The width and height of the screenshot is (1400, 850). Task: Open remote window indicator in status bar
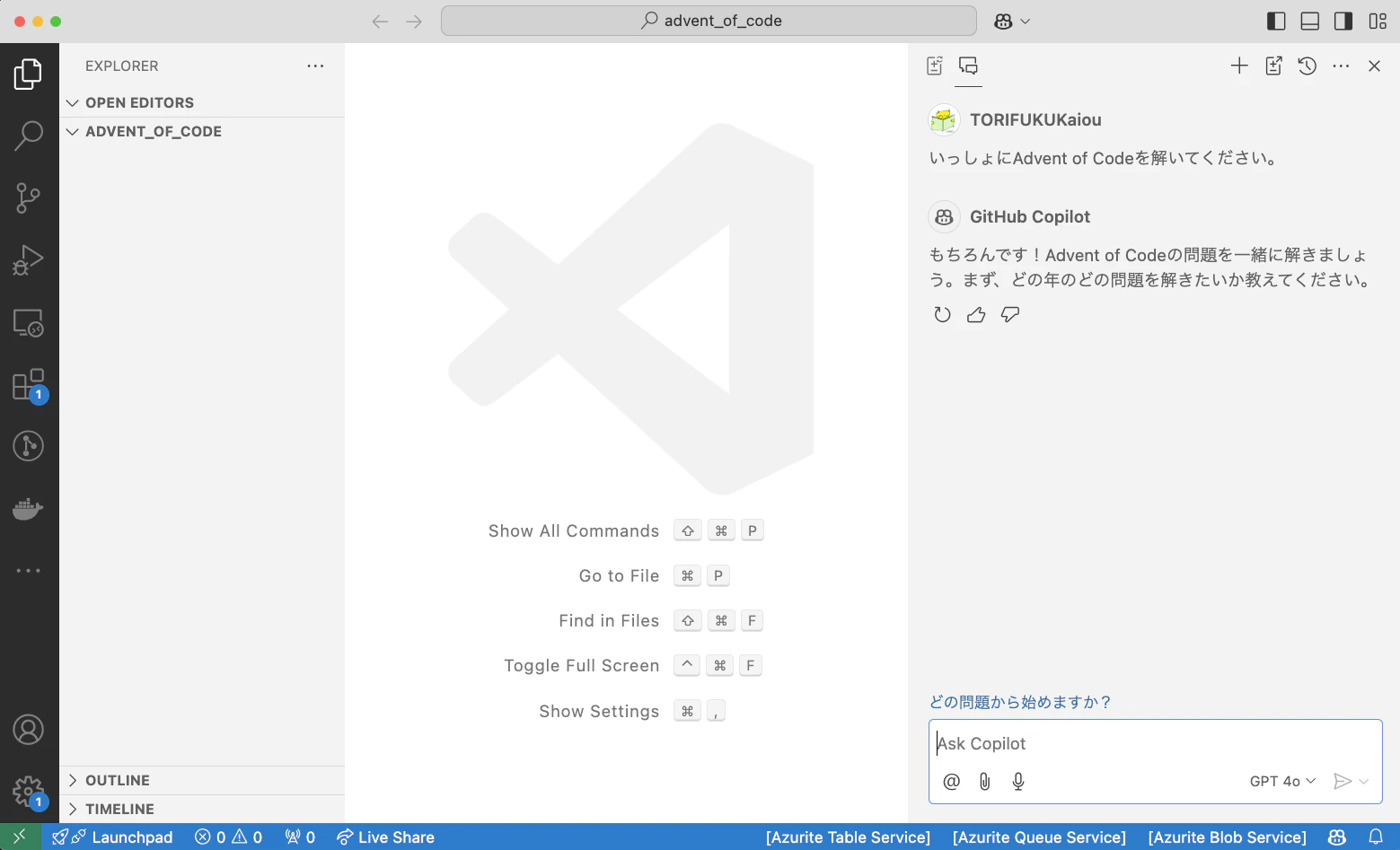pos(20,837)
